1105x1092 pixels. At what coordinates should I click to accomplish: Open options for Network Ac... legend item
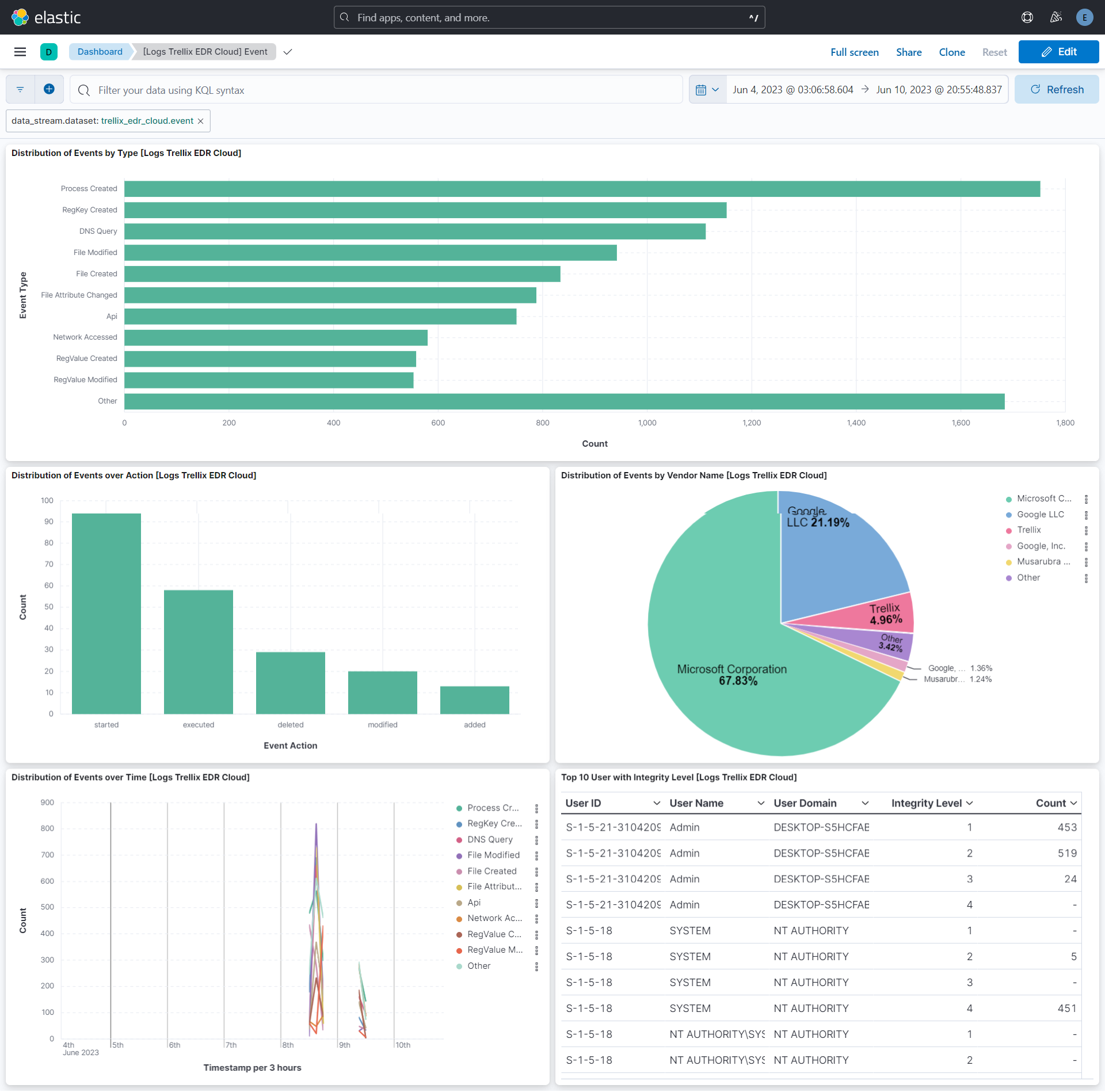536,919
